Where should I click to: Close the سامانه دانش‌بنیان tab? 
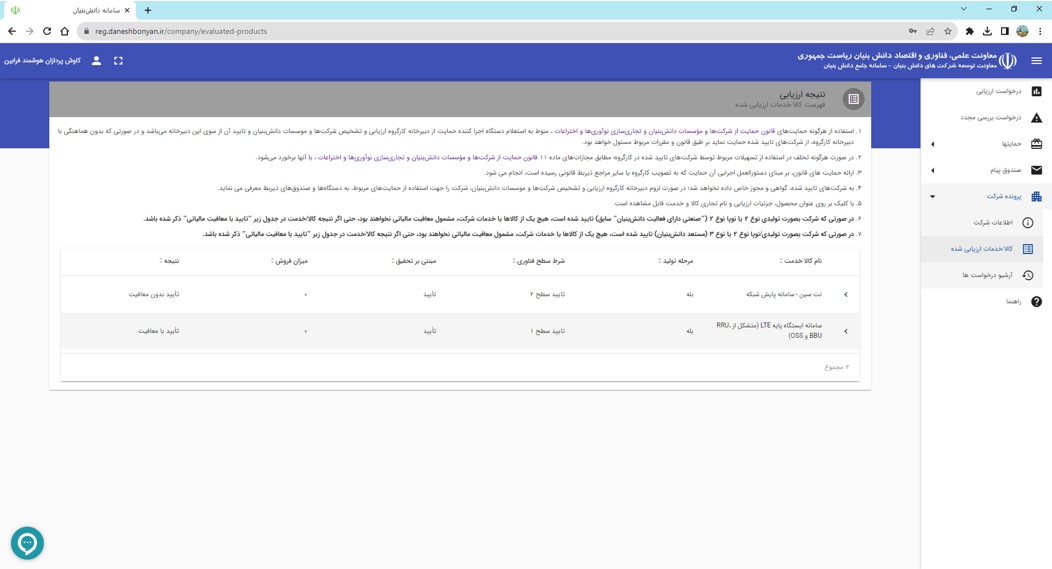(x=127, y=10)
